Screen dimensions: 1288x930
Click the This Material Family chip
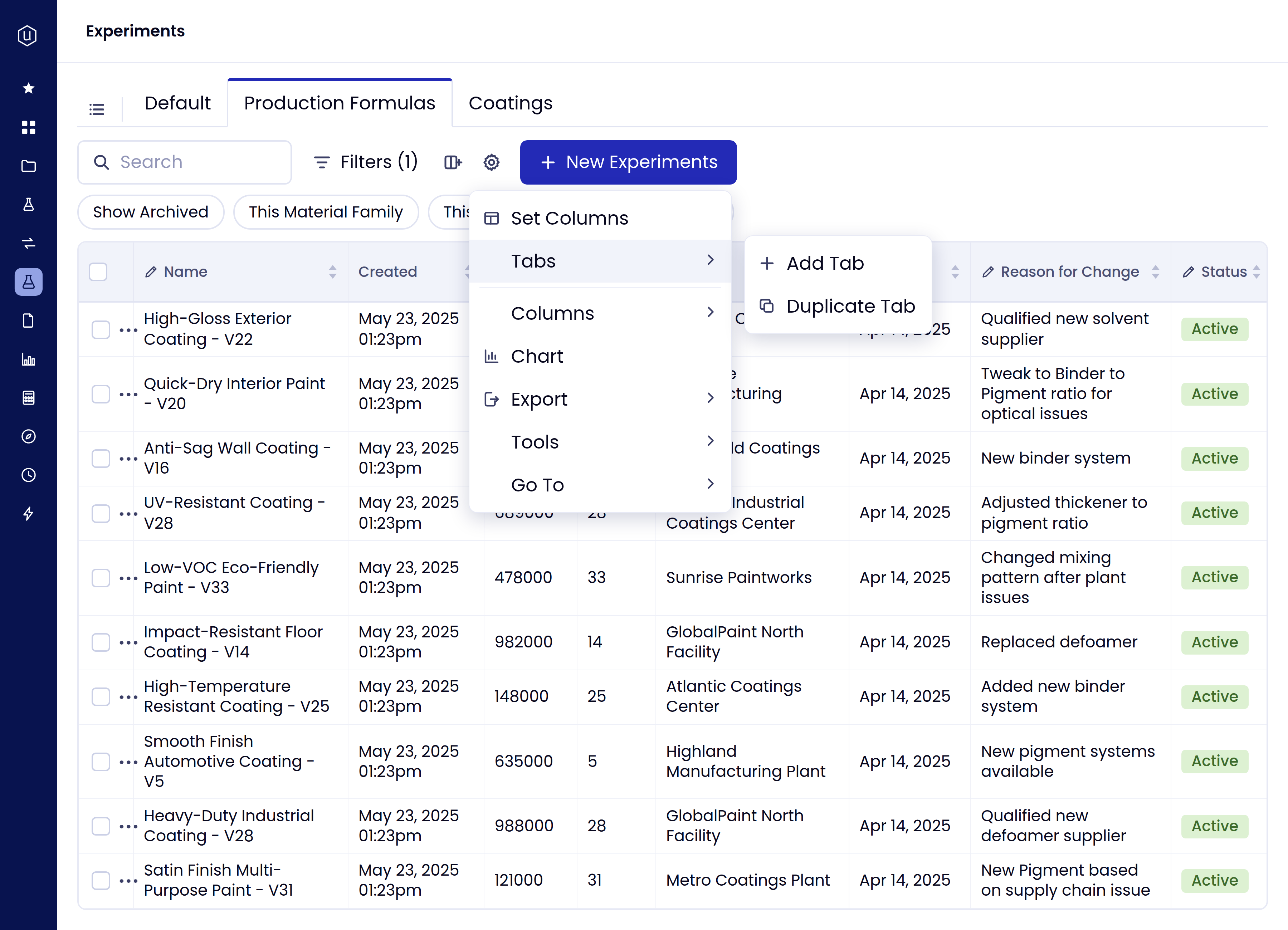(x=326, y=212)
